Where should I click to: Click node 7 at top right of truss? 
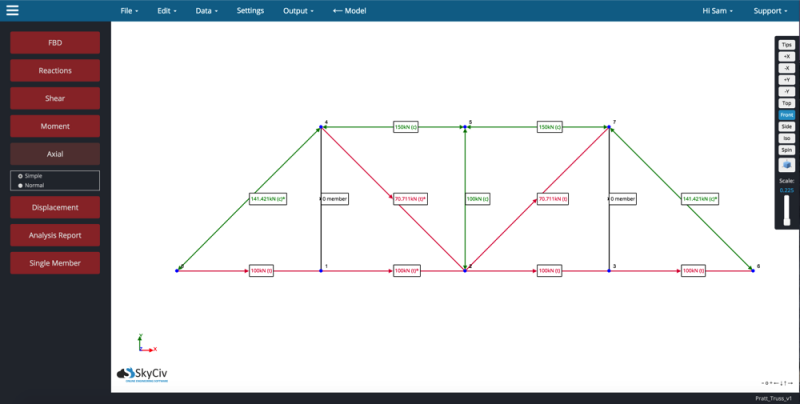tap(609, 127)
